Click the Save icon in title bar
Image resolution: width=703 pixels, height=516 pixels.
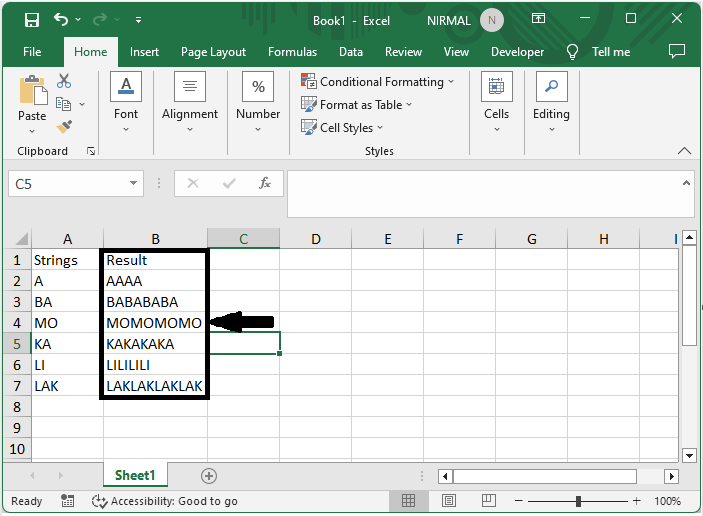[31, 20]
